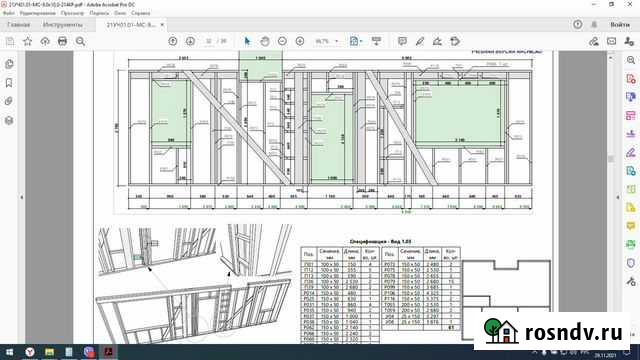The height and width of the screenshot is (360, 640).
Task: Click the read mode toolbar icon
Action: (x=376, y=41)
